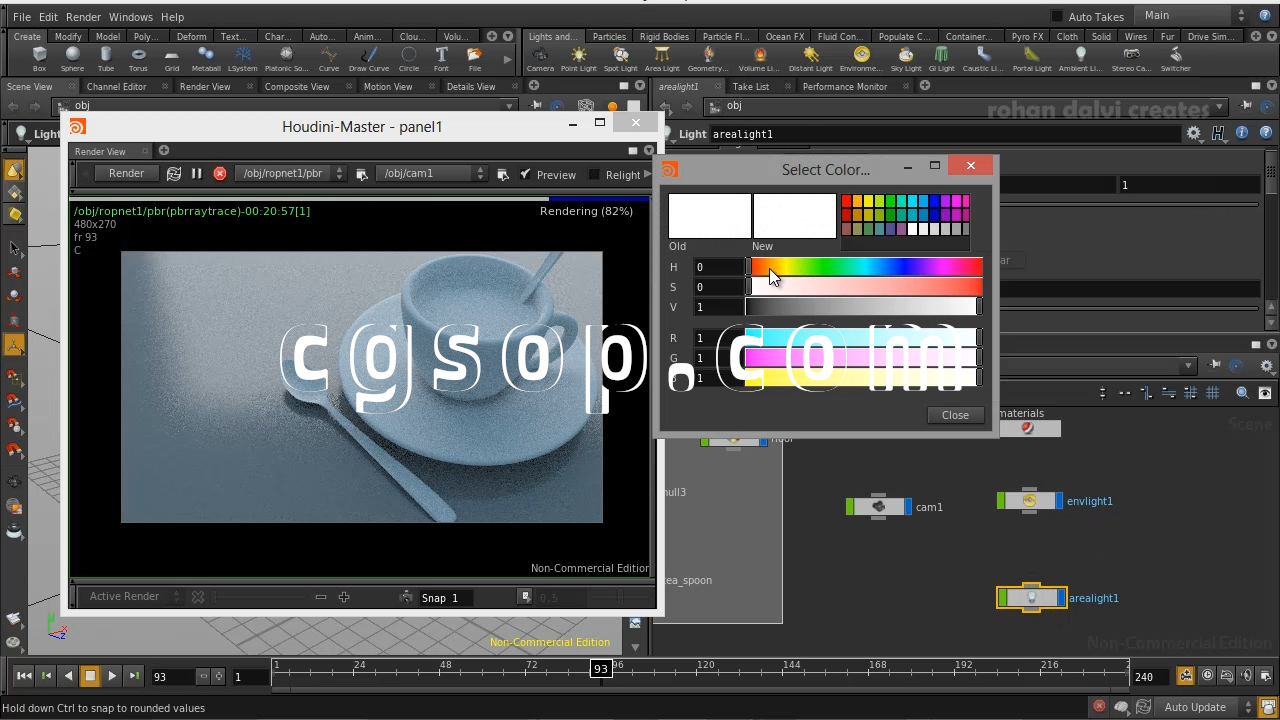Image resolution: width=1280 pixels, height=720 pixels.
Task: Open the Render menu
Action: click(83, 17)
